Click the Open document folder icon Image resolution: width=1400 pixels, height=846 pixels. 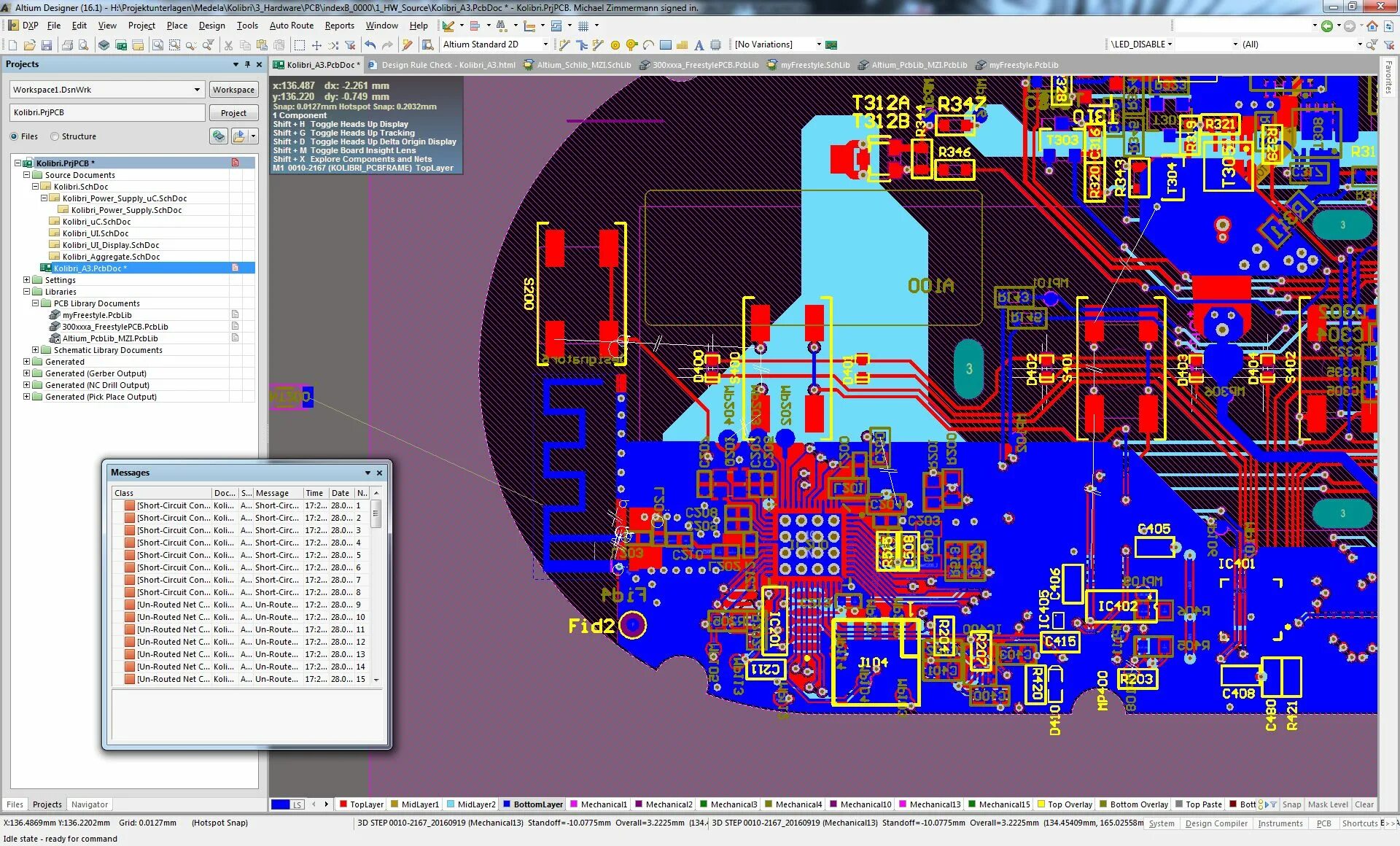tap(30, 45)
